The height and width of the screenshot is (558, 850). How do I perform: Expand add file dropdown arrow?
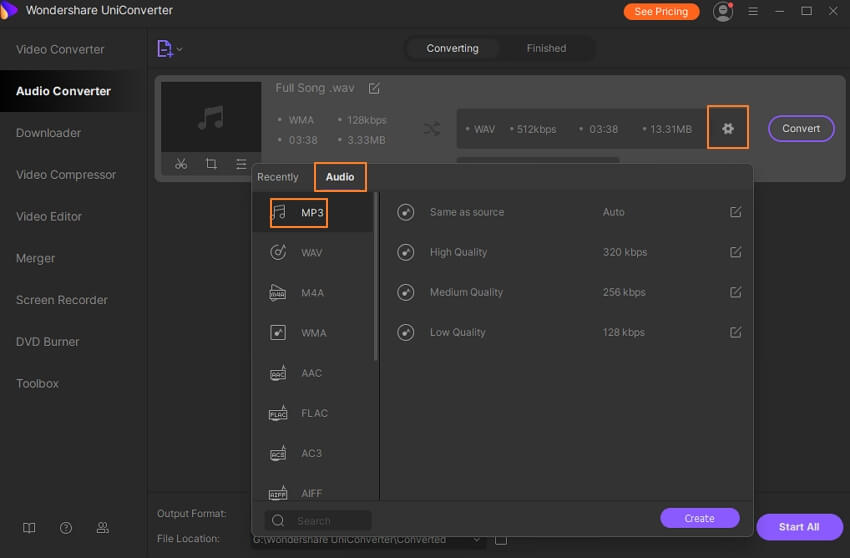(x=179, y=49)
